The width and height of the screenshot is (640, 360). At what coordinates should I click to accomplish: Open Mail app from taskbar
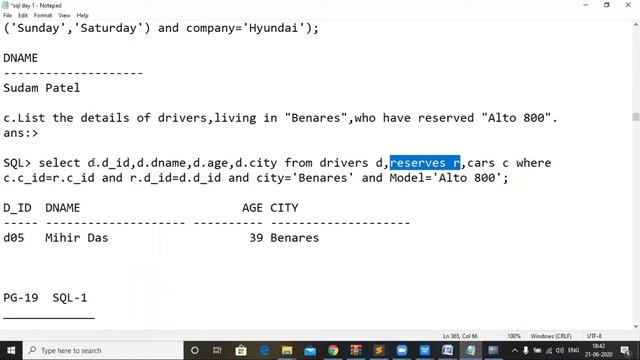[310, 350]
